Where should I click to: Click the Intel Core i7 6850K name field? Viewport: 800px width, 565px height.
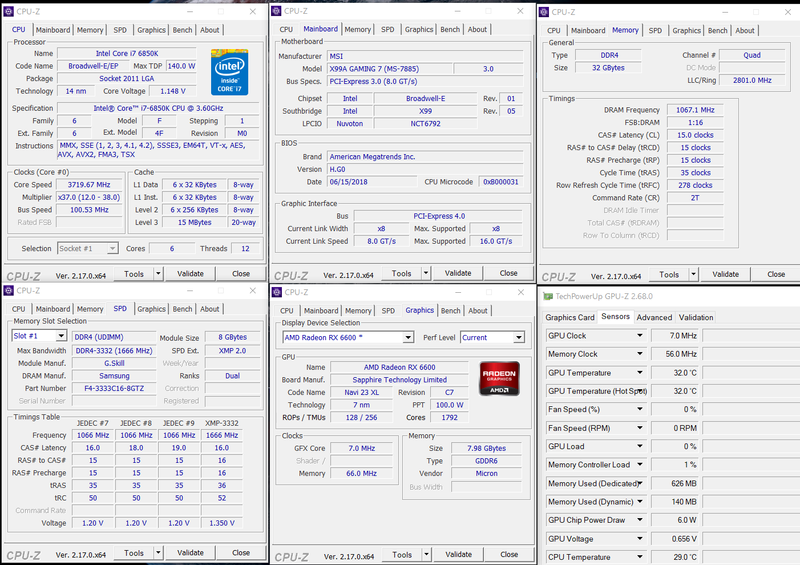tap(127, 53)
